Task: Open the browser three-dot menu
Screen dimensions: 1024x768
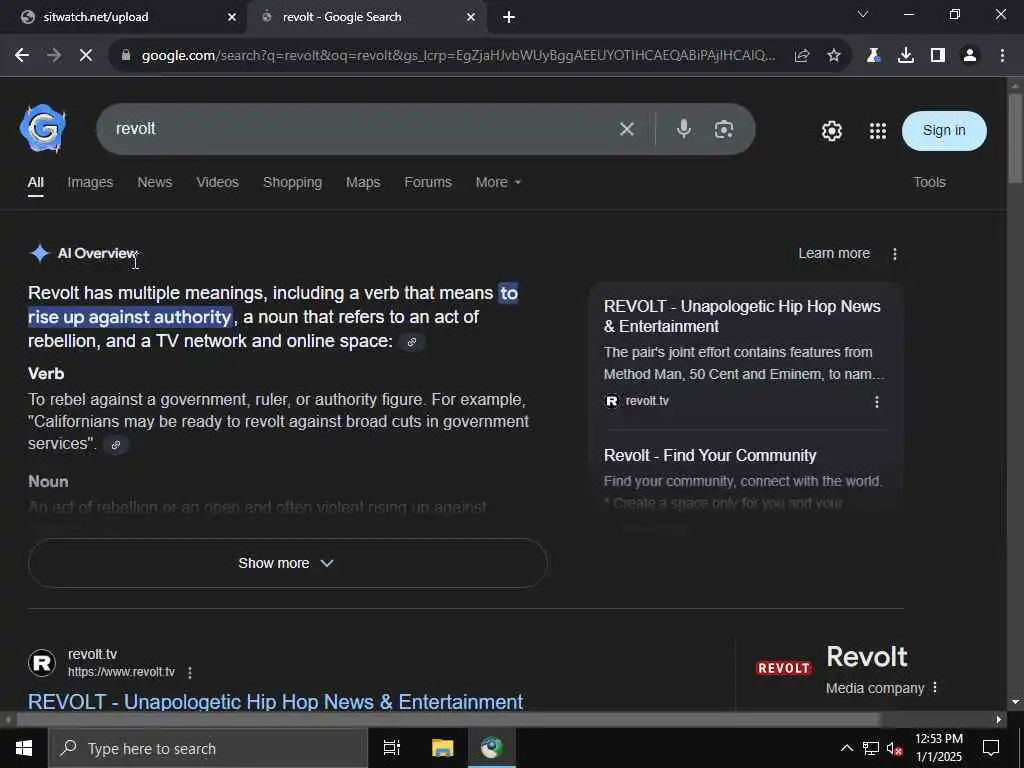Action: [1002, 56]
